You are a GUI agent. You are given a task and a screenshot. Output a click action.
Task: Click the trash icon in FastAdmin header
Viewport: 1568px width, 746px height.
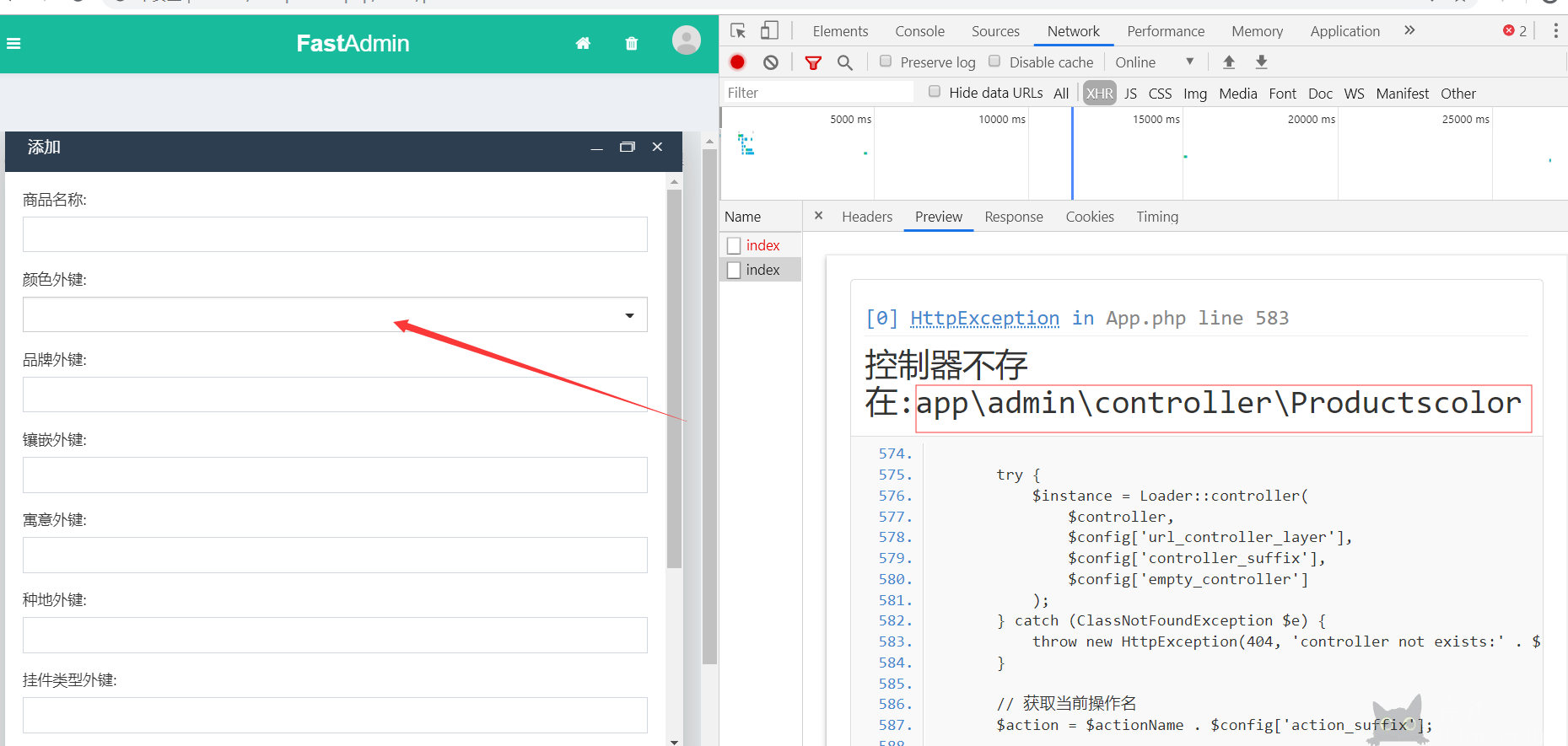631,44
